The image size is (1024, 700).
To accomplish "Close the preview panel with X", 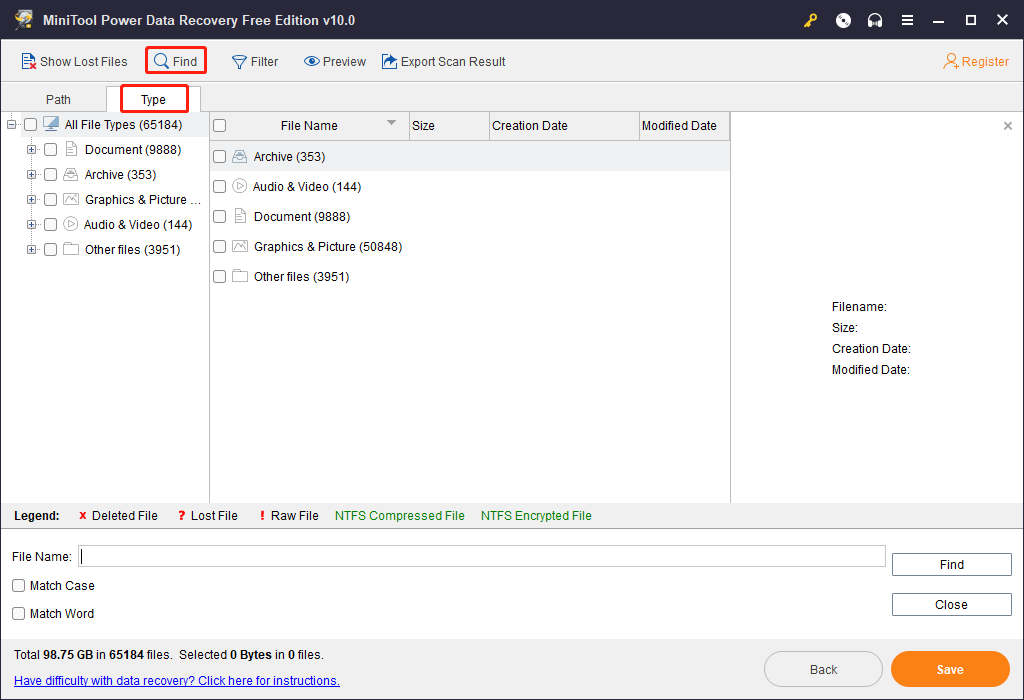I will [x=1008, y=125].
